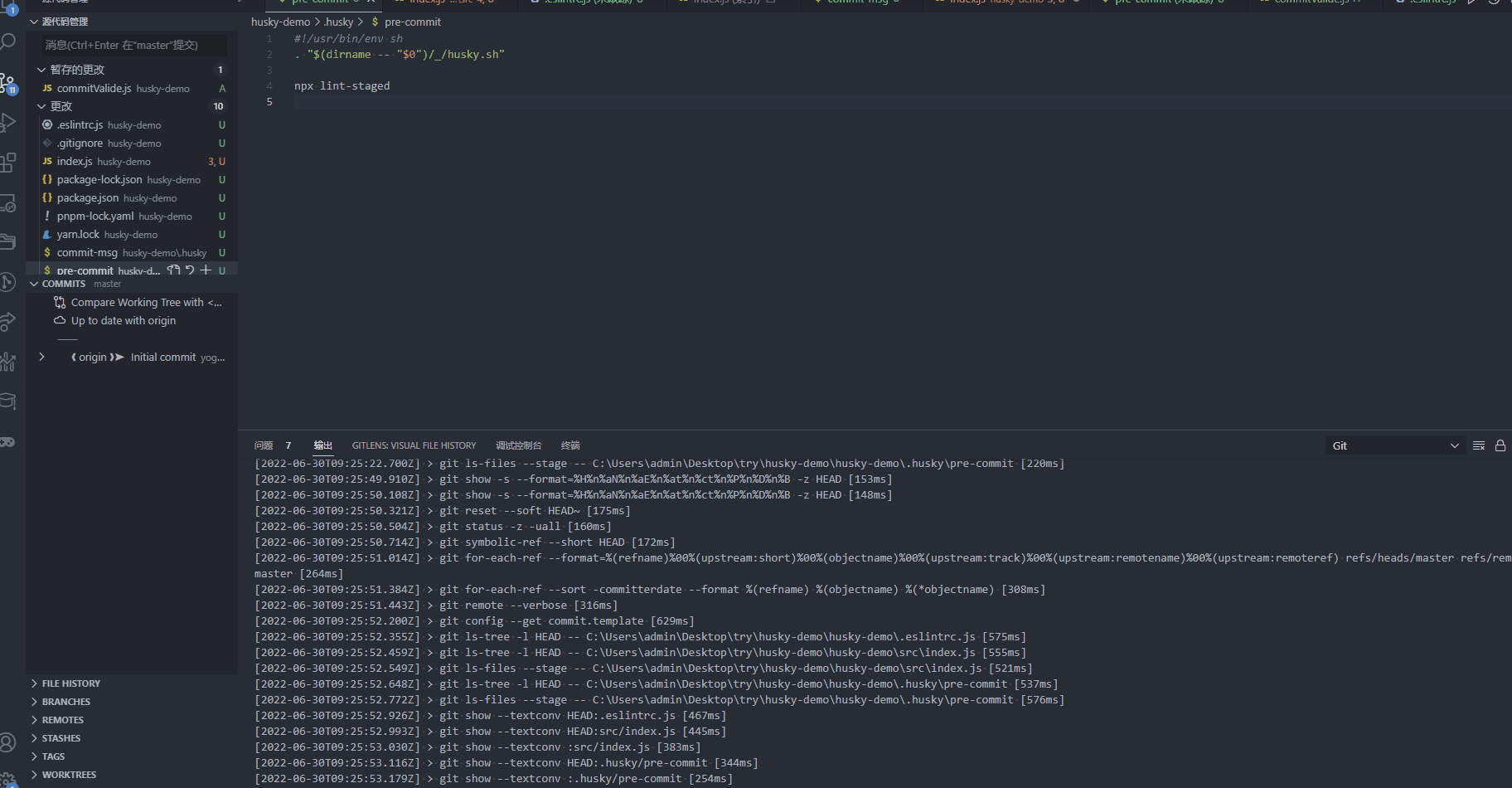Expand the STASHES section
1512x788 pixels.
pyautogui.click(x=132, y=738)
